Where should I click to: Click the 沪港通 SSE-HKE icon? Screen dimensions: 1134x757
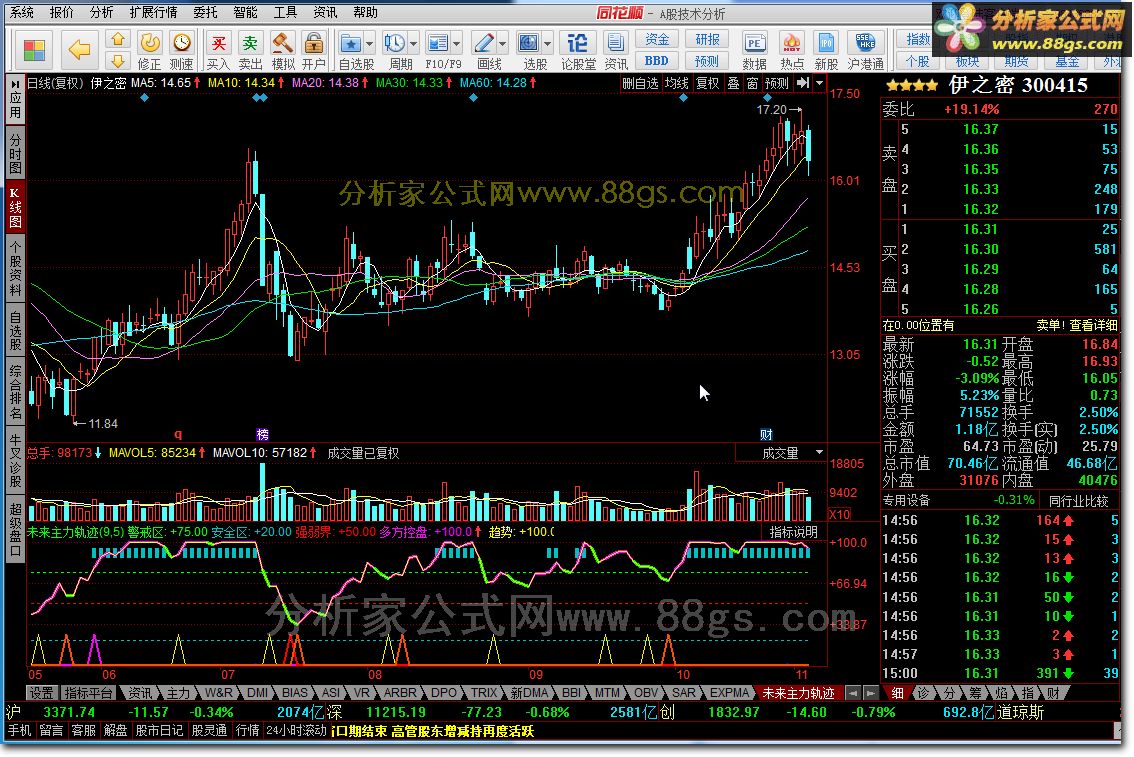coord(865,51)
